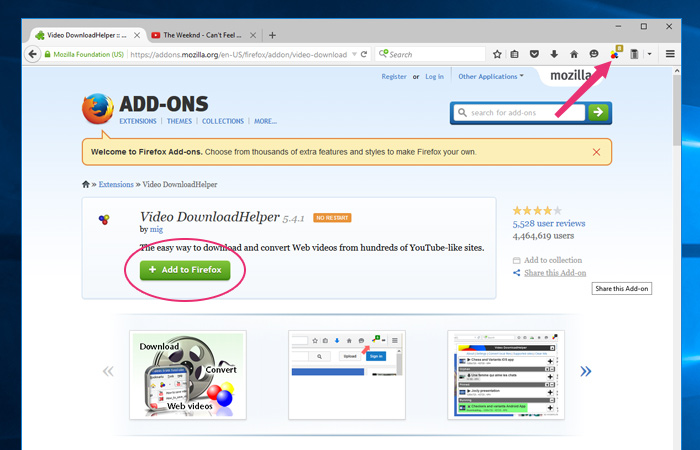The image size is (700, 450).
Task: Bookmark this page with the star icon
Action: tap(497, 54)
